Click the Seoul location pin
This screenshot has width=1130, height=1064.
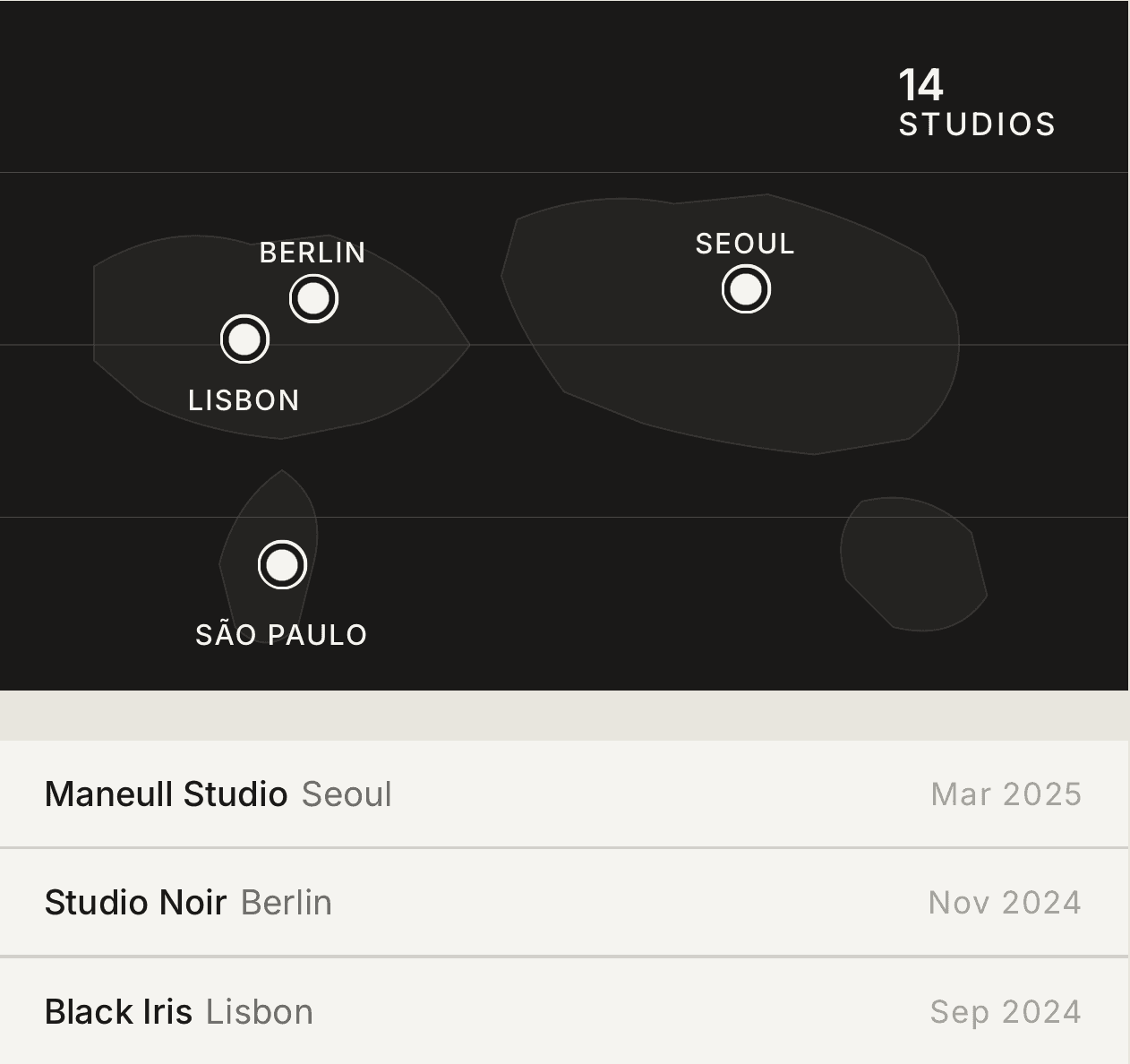tap(746, 289)
